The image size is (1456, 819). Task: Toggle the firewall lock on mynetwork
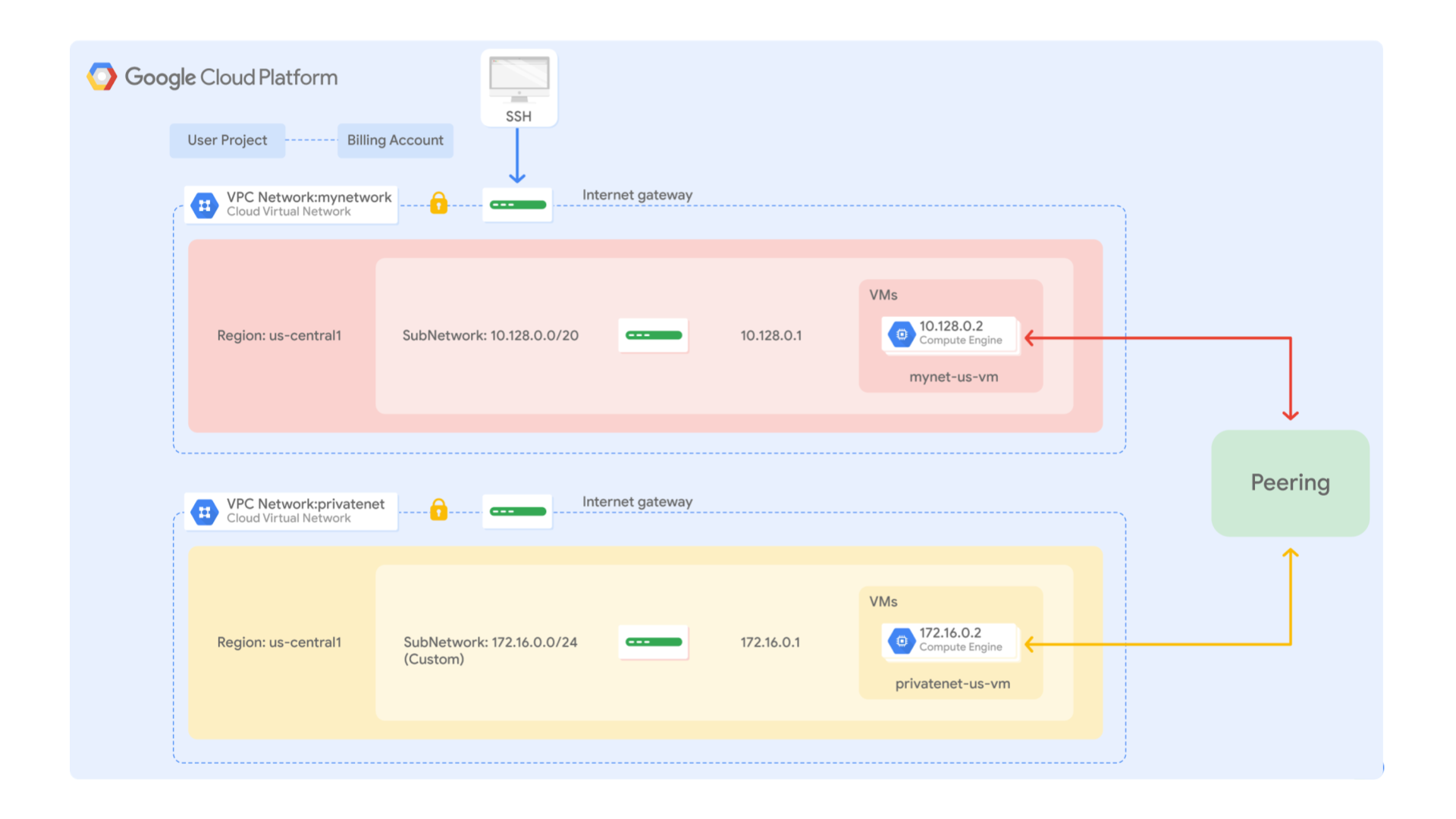[x=438, y=204]
